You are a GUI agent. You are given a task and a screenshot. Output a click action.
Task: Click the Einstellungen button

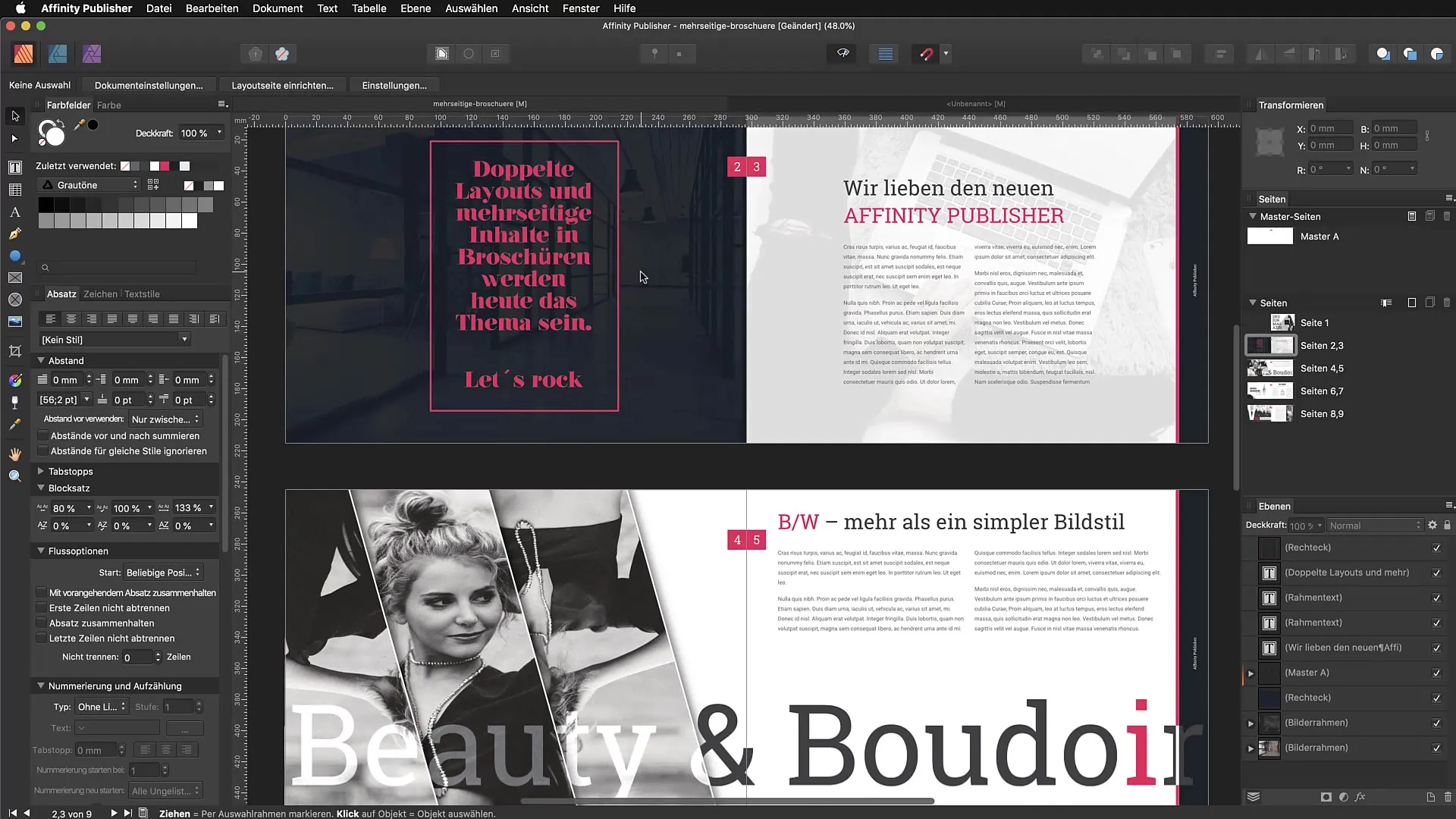click(x=394, y=86)
